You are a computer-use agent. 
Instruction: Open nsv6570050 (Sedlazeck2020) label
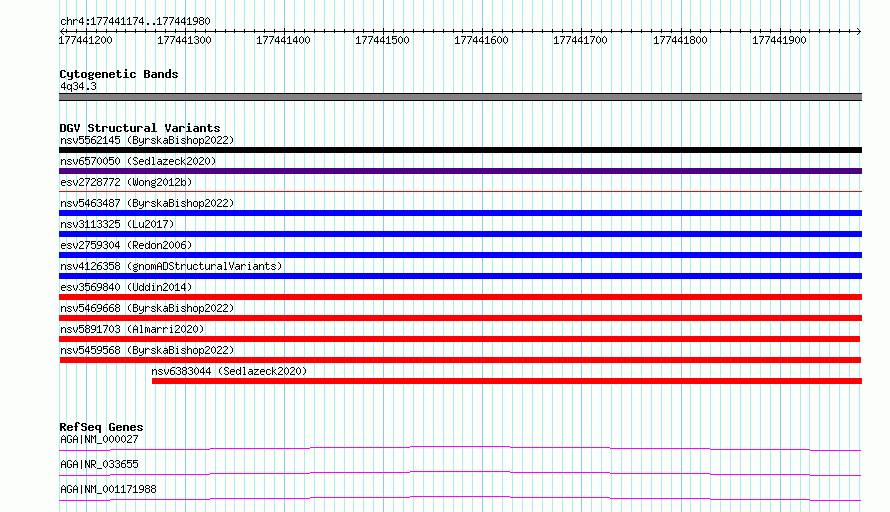click(138, 161)
